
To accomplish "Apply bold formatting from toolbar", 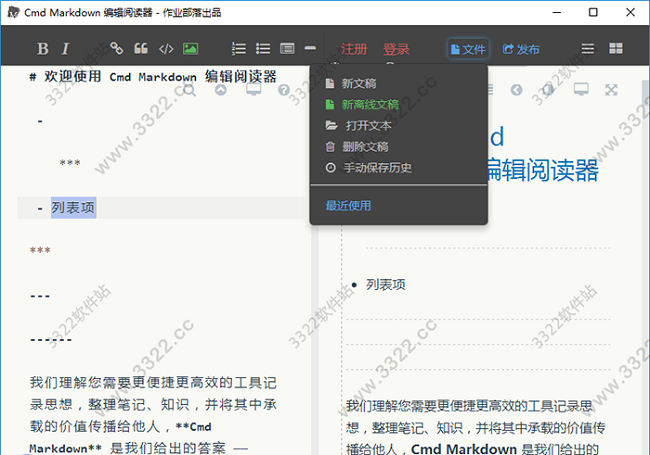I will click(x=43, y=49).
